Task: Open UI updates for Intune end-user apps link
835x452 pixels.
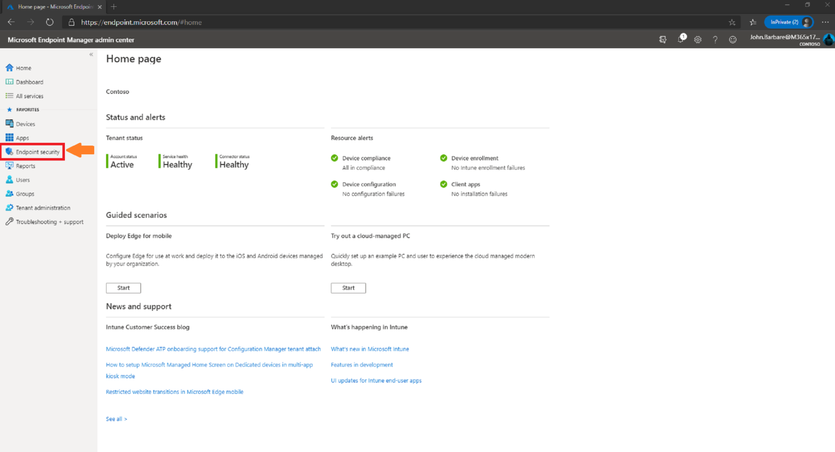Action: coord(376,381)
